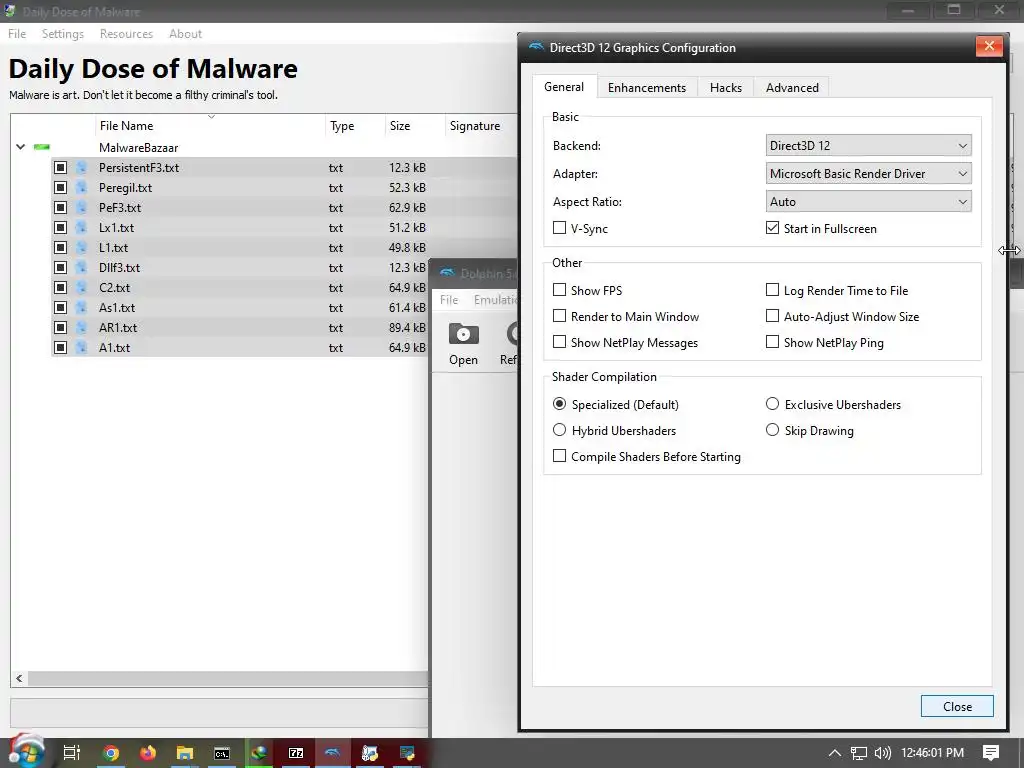Enable the V-Sync checkbox
This screenshot has width=1024, height=768.
click(559, 228)
